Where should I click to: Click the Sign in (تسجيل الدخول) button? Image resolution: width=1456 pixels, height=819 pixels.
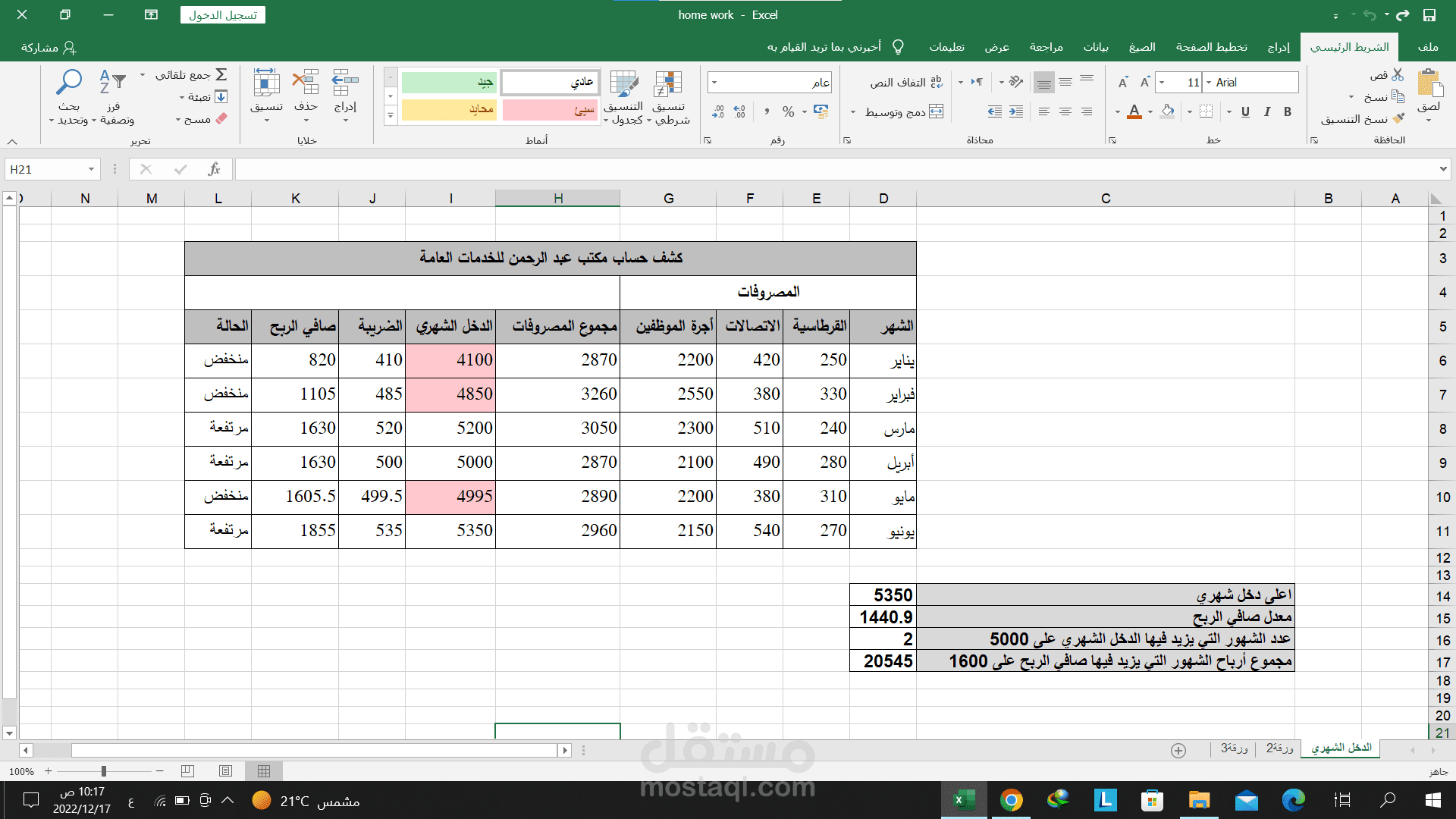[223, 15]
